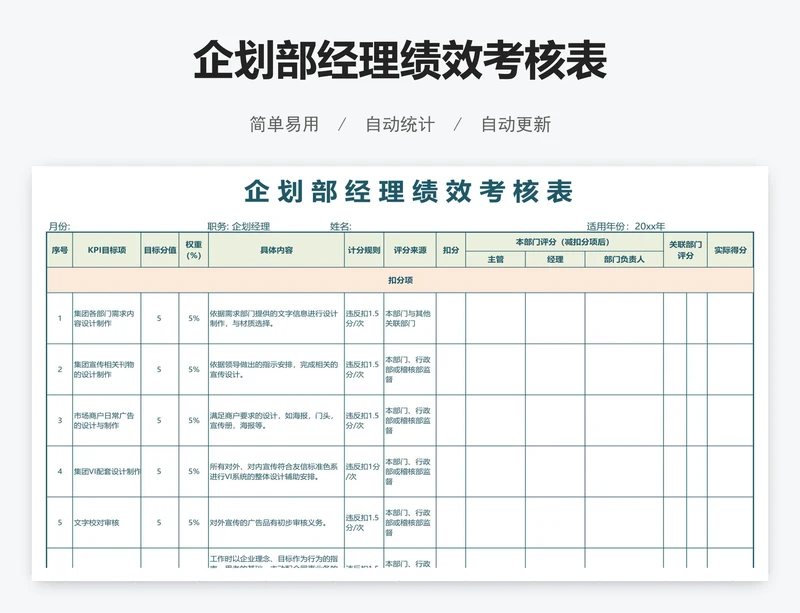This screenshot has height=613, width=800.
Task: Click the 简单易用 subtitle text
Action: click(x=284, y=124)
